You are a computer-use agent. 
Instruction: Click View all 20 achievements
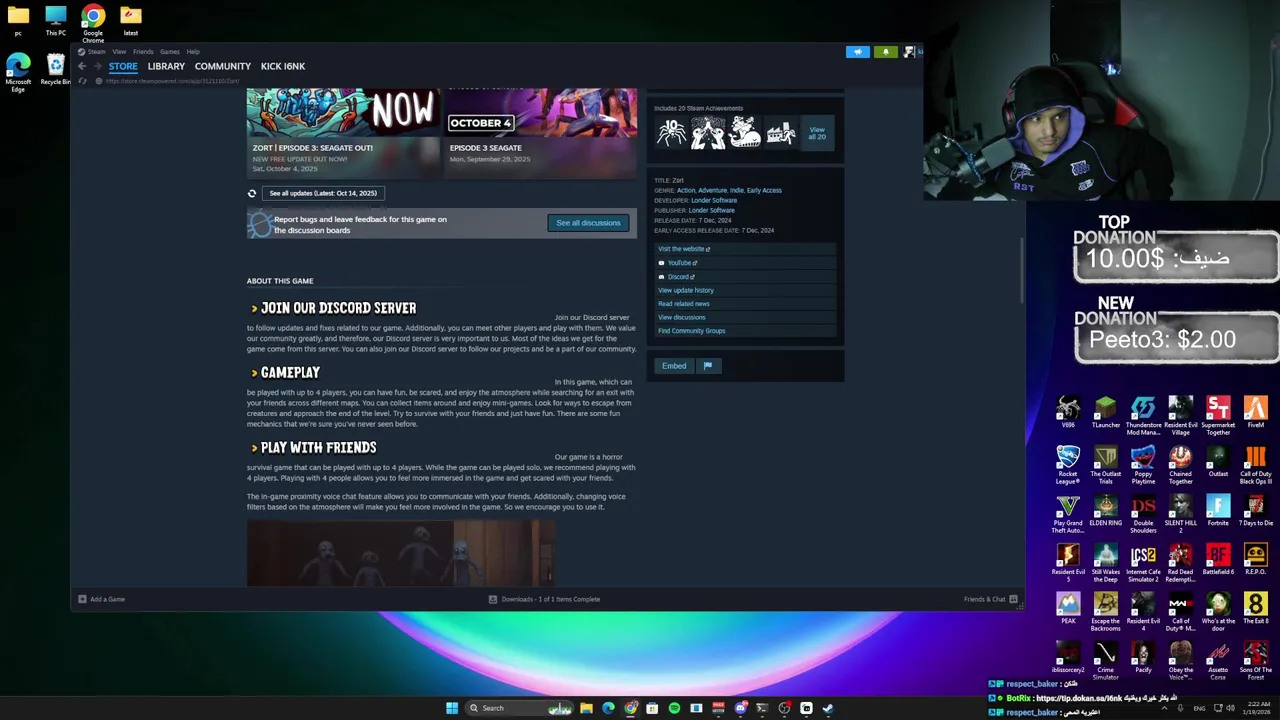click(817, 132)
